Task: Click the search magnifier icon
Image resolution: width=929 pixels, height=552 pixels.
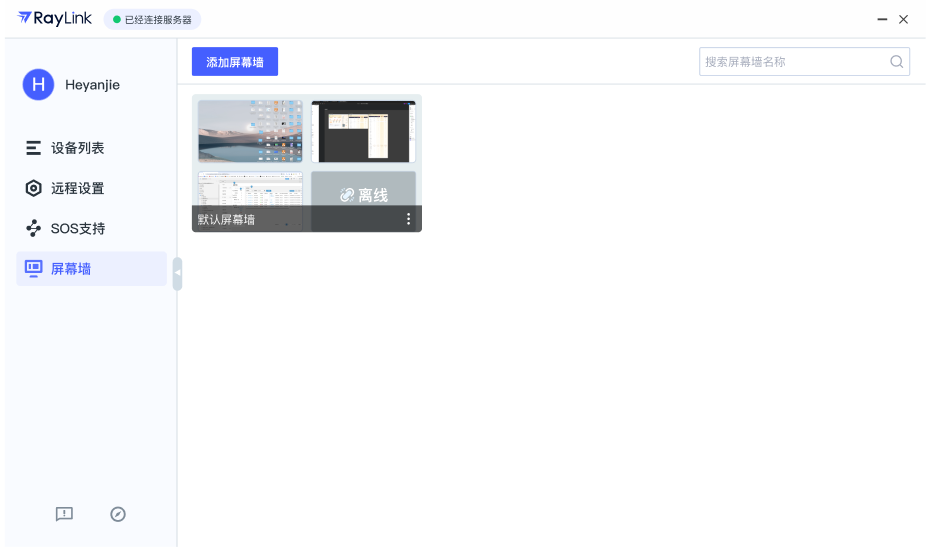Action: [x=896, y=62]
